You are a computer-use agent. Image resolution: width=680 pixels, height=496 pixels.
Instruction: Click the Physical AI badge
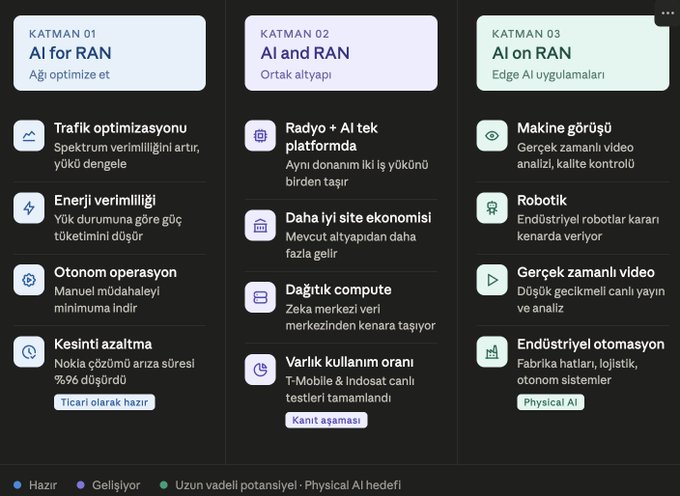(550, 402)
